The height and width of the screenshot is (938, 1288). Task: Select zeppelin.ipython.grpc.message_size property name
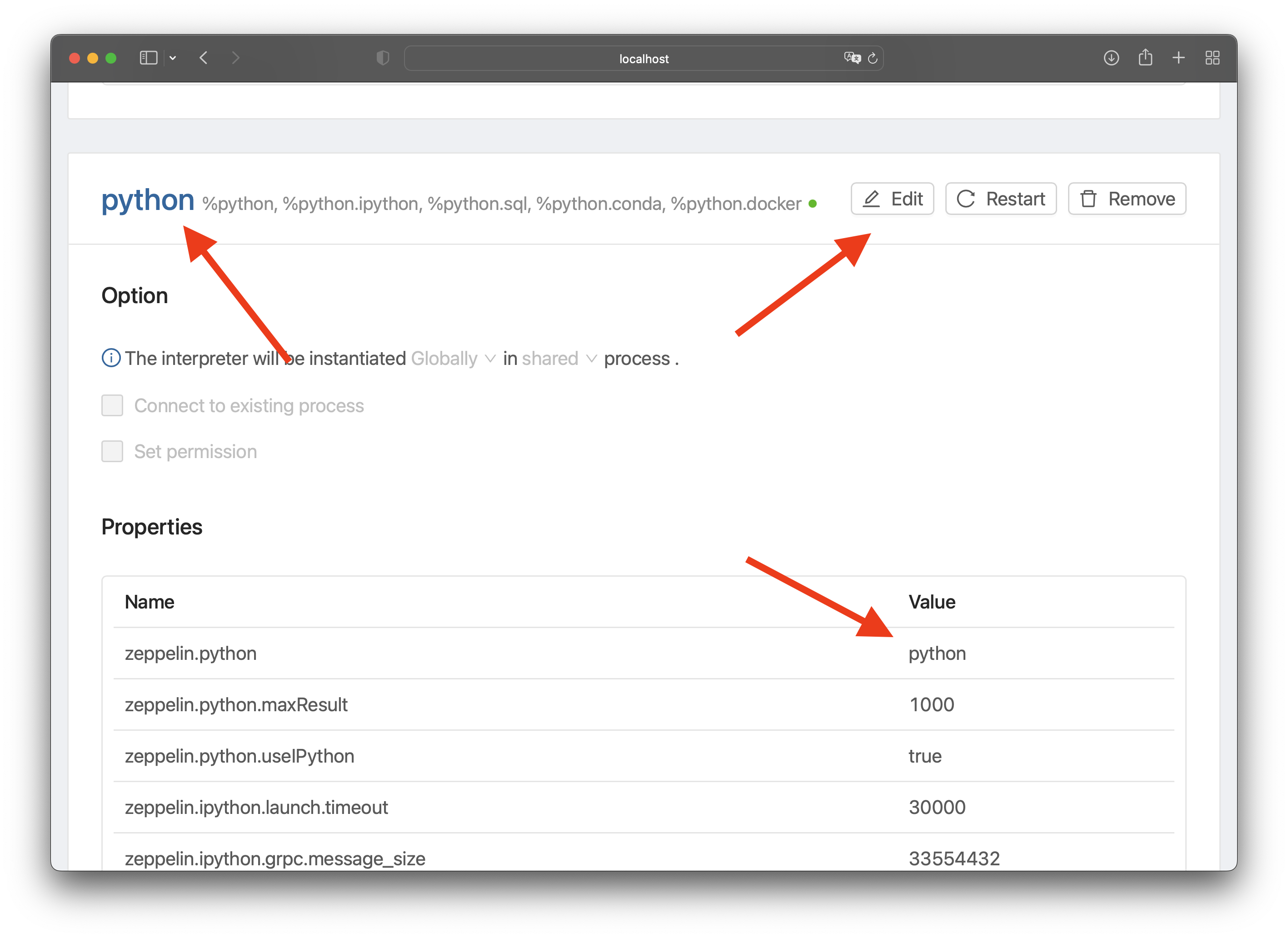coord(275,859)
